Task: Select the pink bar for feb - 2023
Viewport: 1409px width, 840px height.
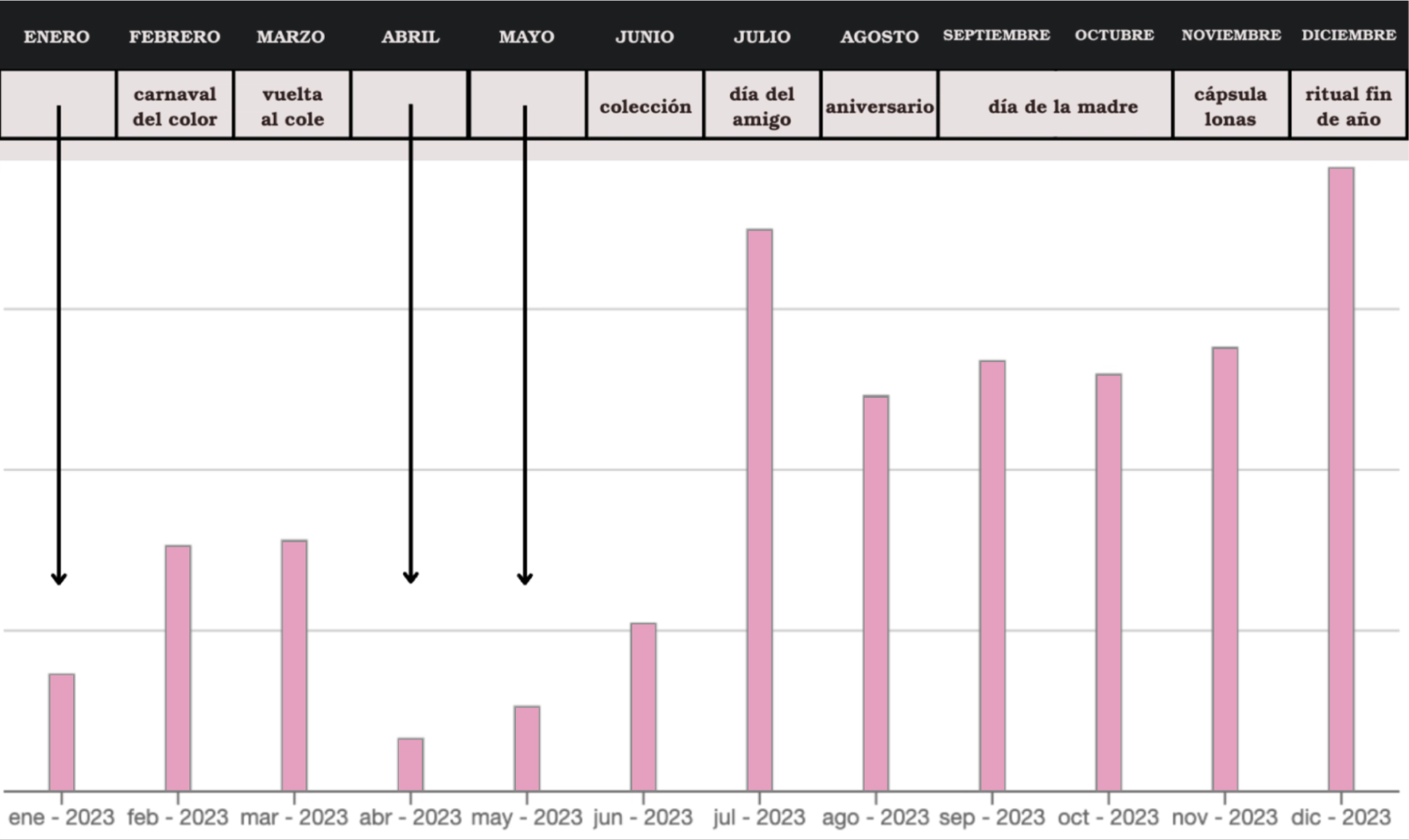Action: tap(178, 667)
